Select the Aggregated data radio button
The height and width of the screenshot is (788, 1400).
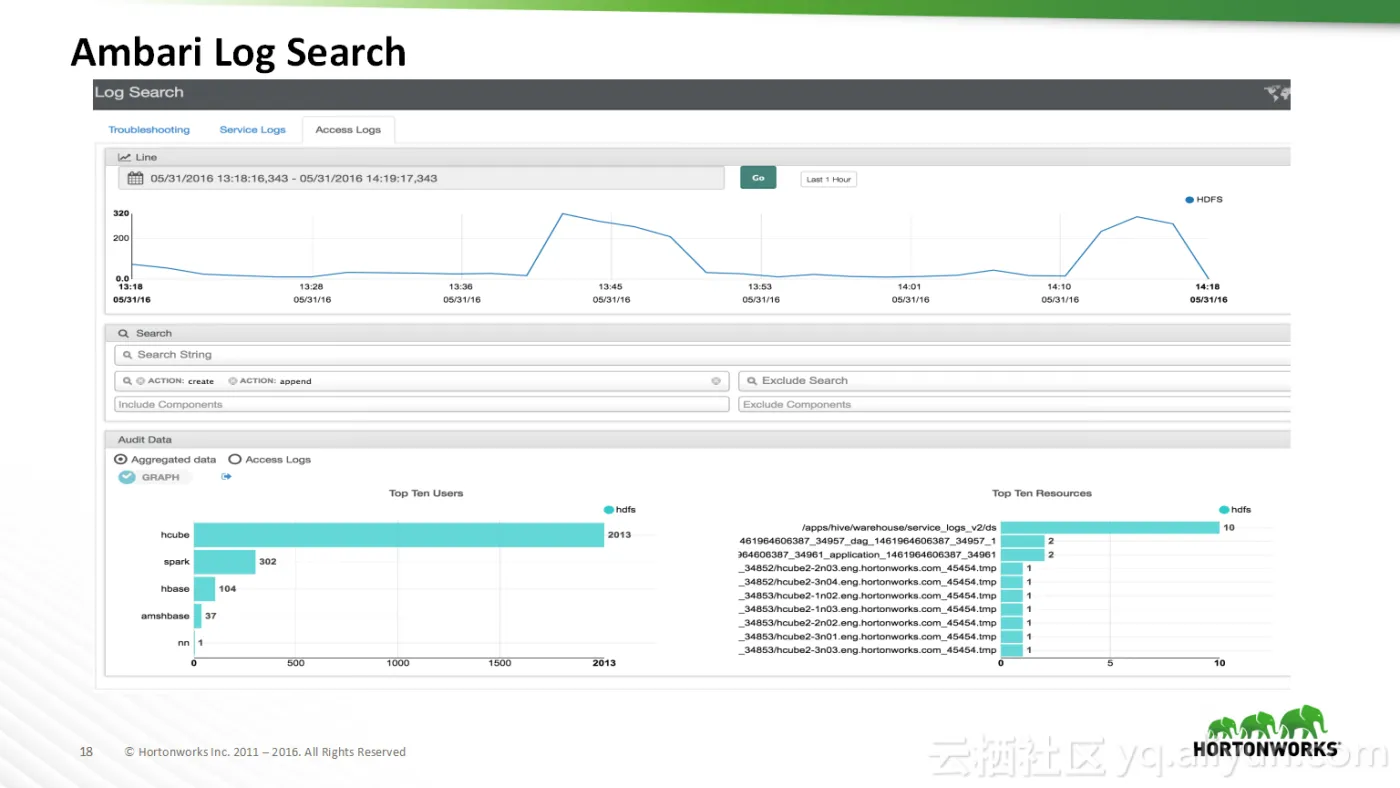click(121, 459)
